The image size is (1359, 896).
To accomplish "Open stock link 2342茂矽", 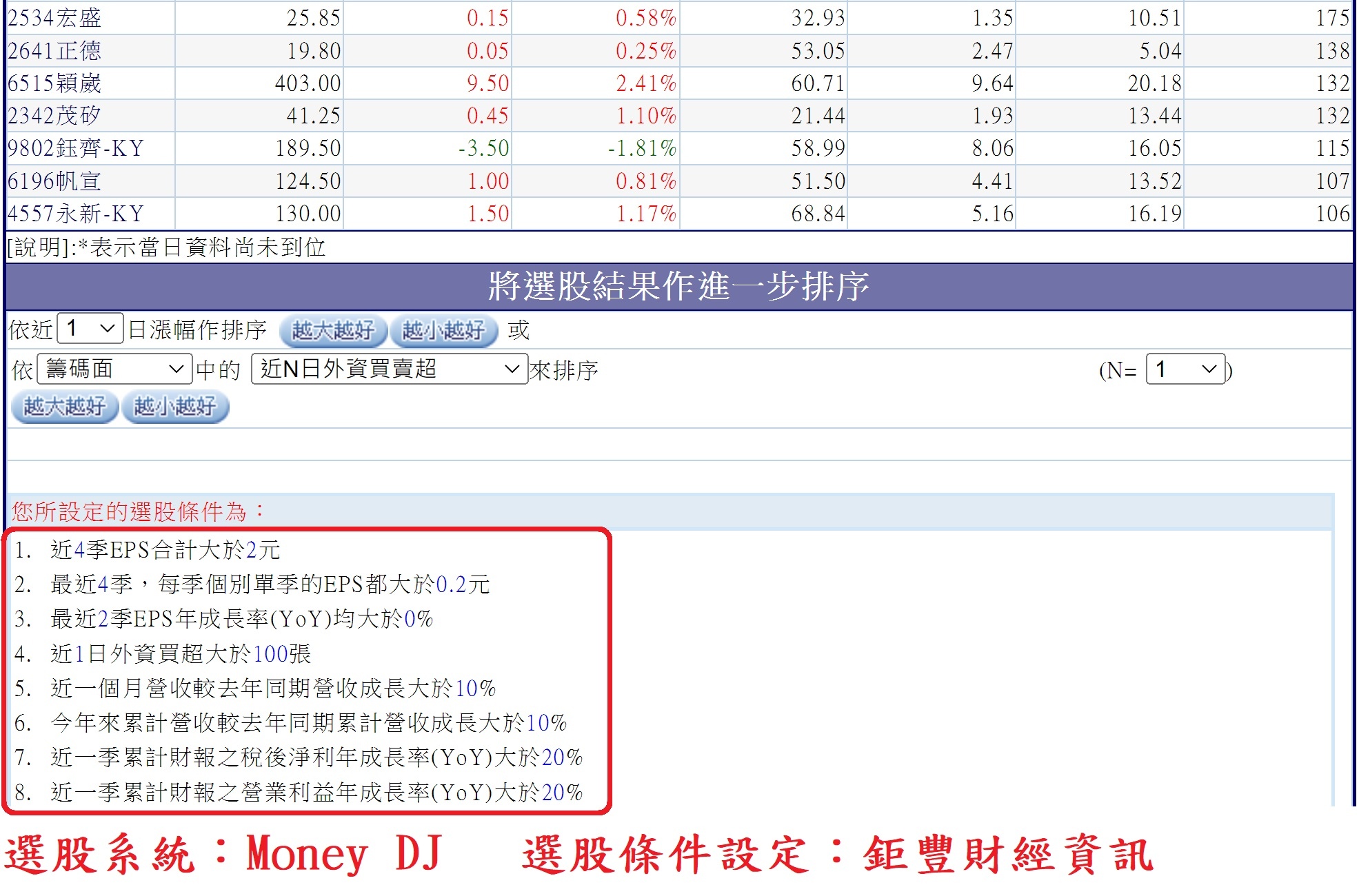I will [x=54, y=116].
